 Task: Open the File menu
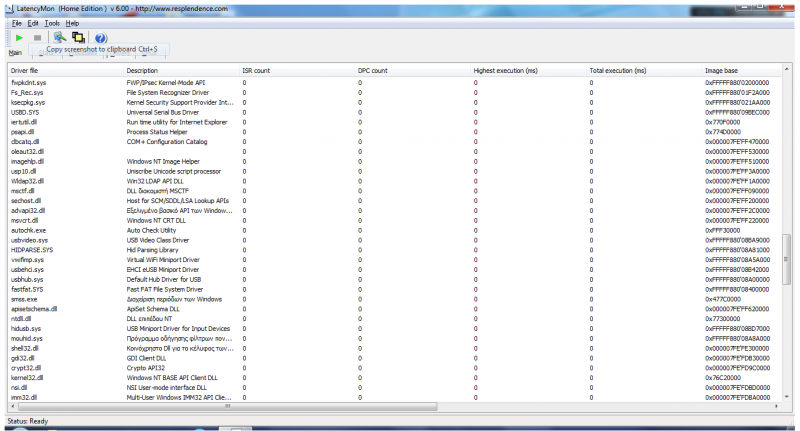(16, 22)
